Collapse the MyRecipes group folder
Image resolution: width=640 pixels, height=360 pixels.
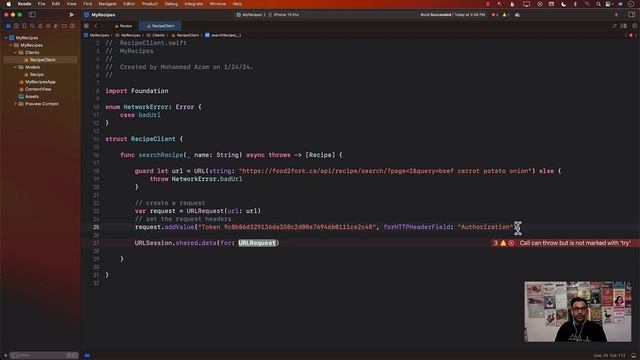tap(11, 45)
